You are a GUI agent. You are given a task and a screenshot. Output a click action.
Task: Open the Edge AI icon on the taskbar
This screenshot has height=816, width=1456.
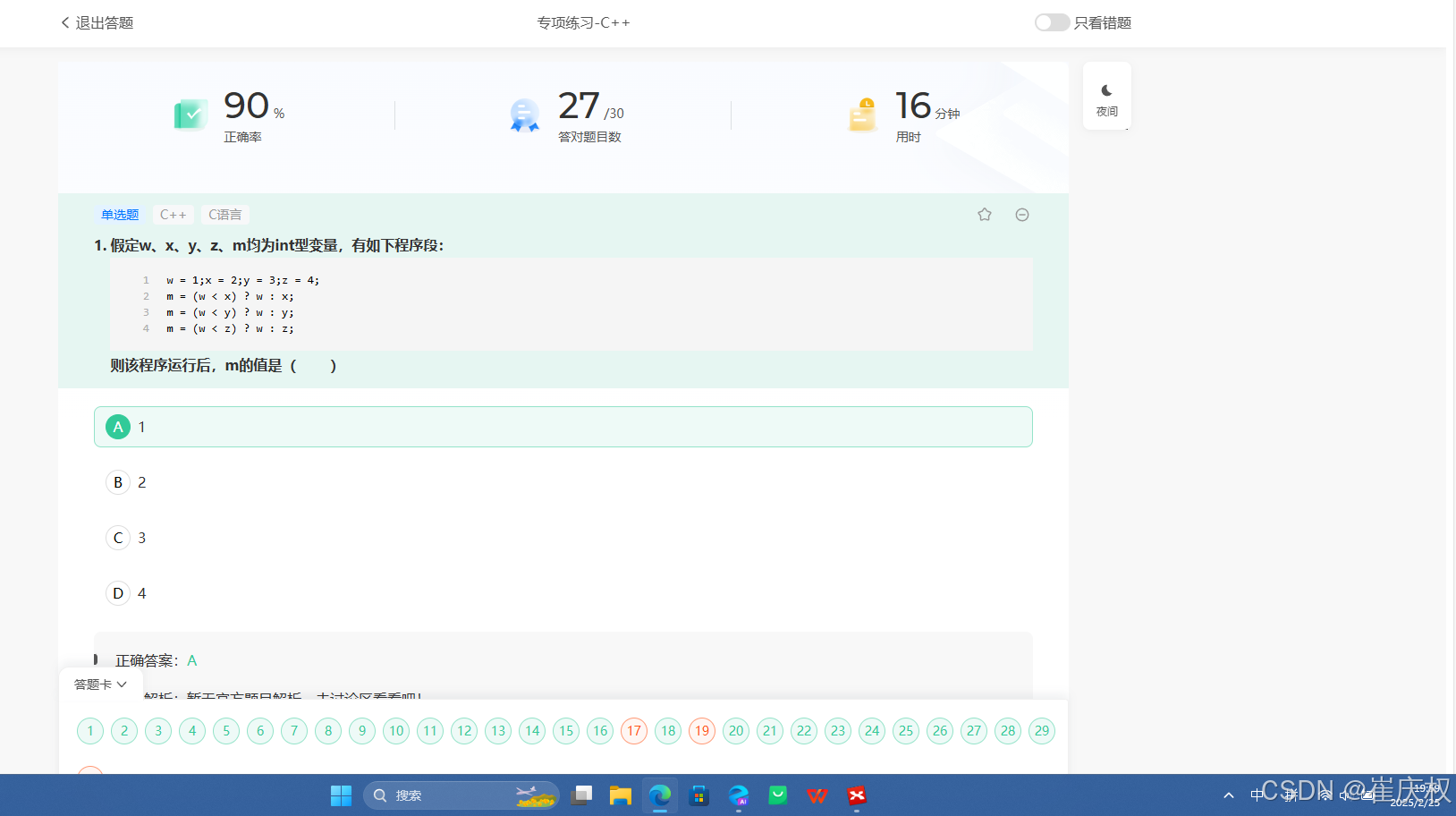pyautogui.click(x=739, y=795)
